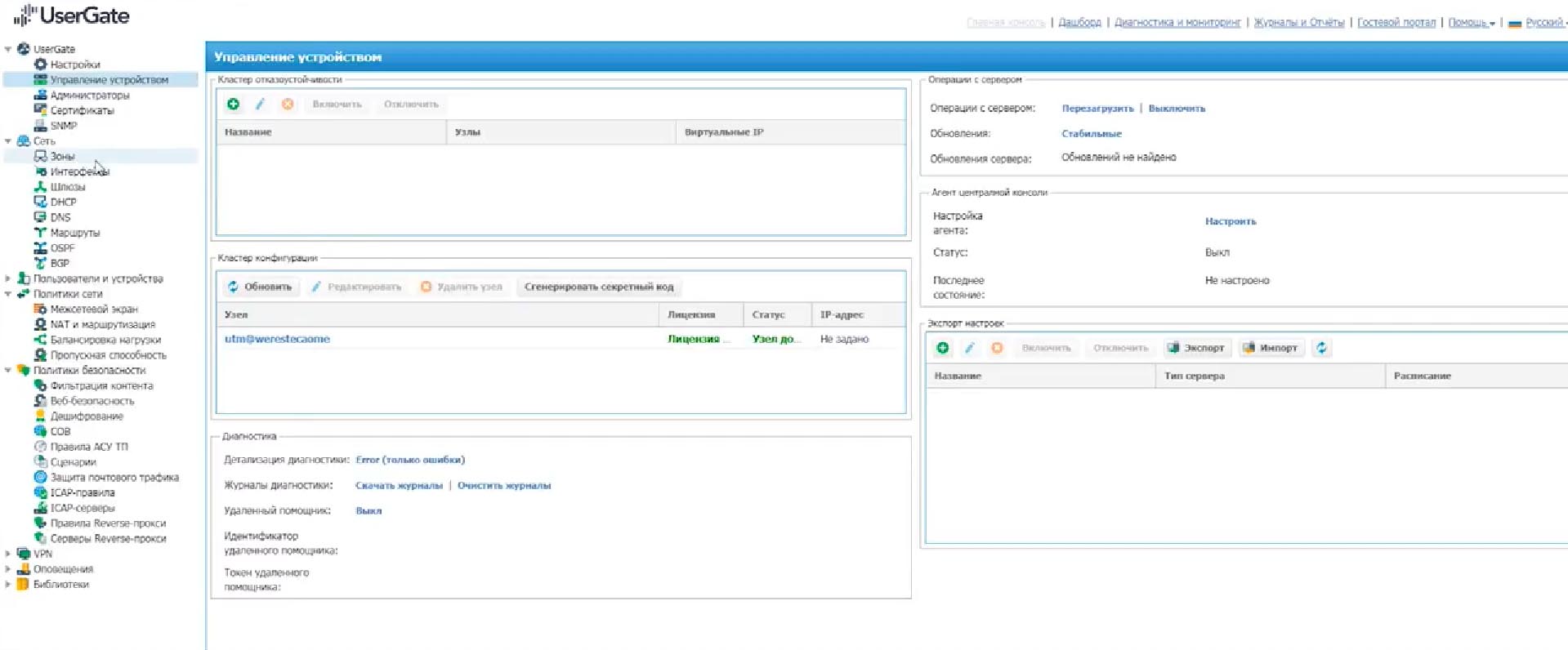The image size is (1568, 650).
Task: Open Фильтрация контента
Action: tap(102, 385)
